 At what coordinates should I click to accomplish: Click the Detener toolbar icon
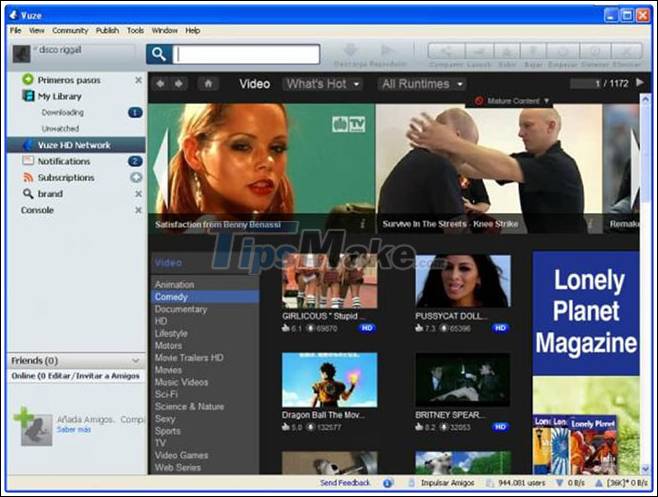(595, 51)
